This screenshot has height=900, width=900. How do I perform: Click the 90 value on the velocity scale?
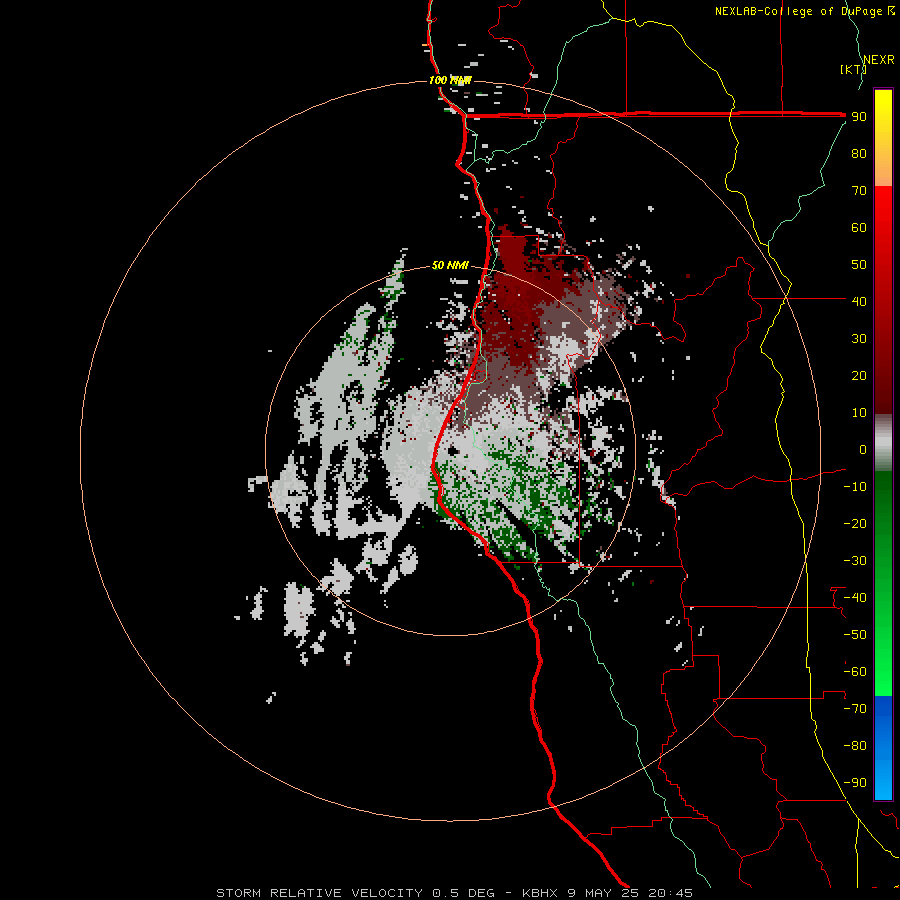point(859,117)
